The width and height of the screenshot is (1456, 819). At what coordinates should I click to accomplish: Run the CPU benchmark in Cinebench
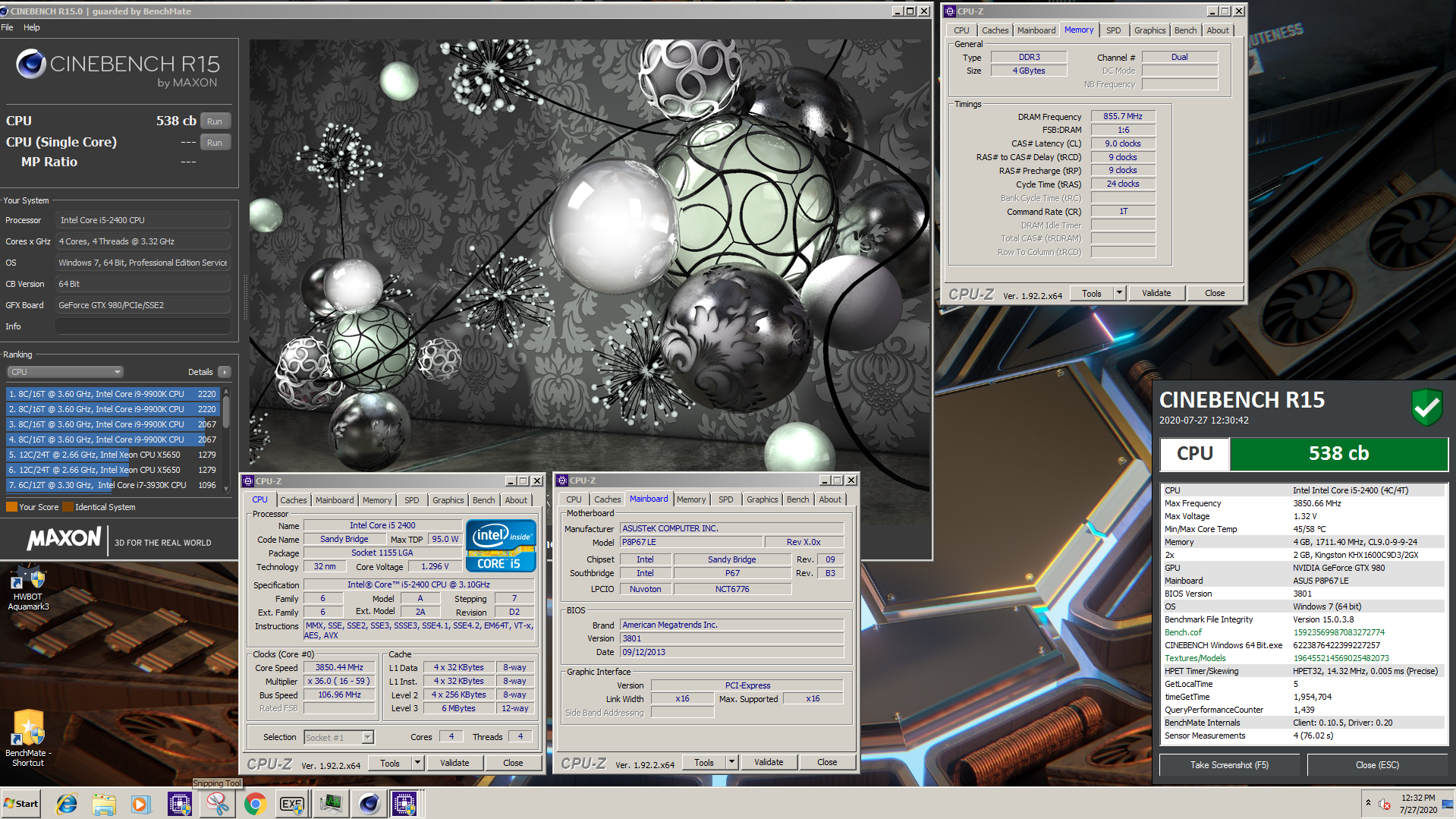215,121
